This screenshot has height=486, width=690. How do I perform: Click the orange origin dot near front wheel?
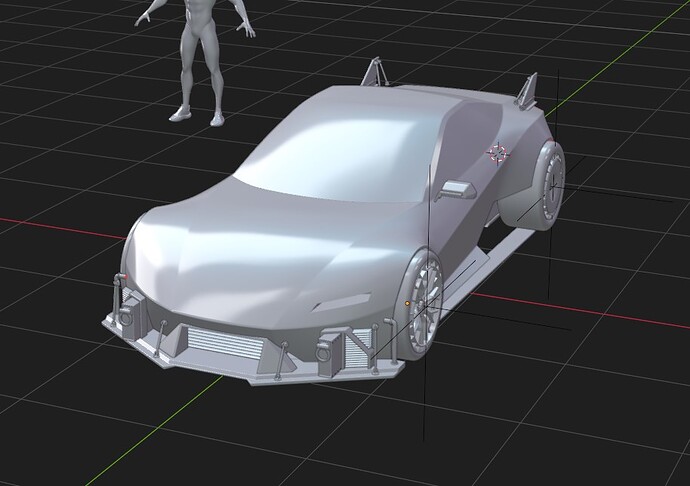407,303
